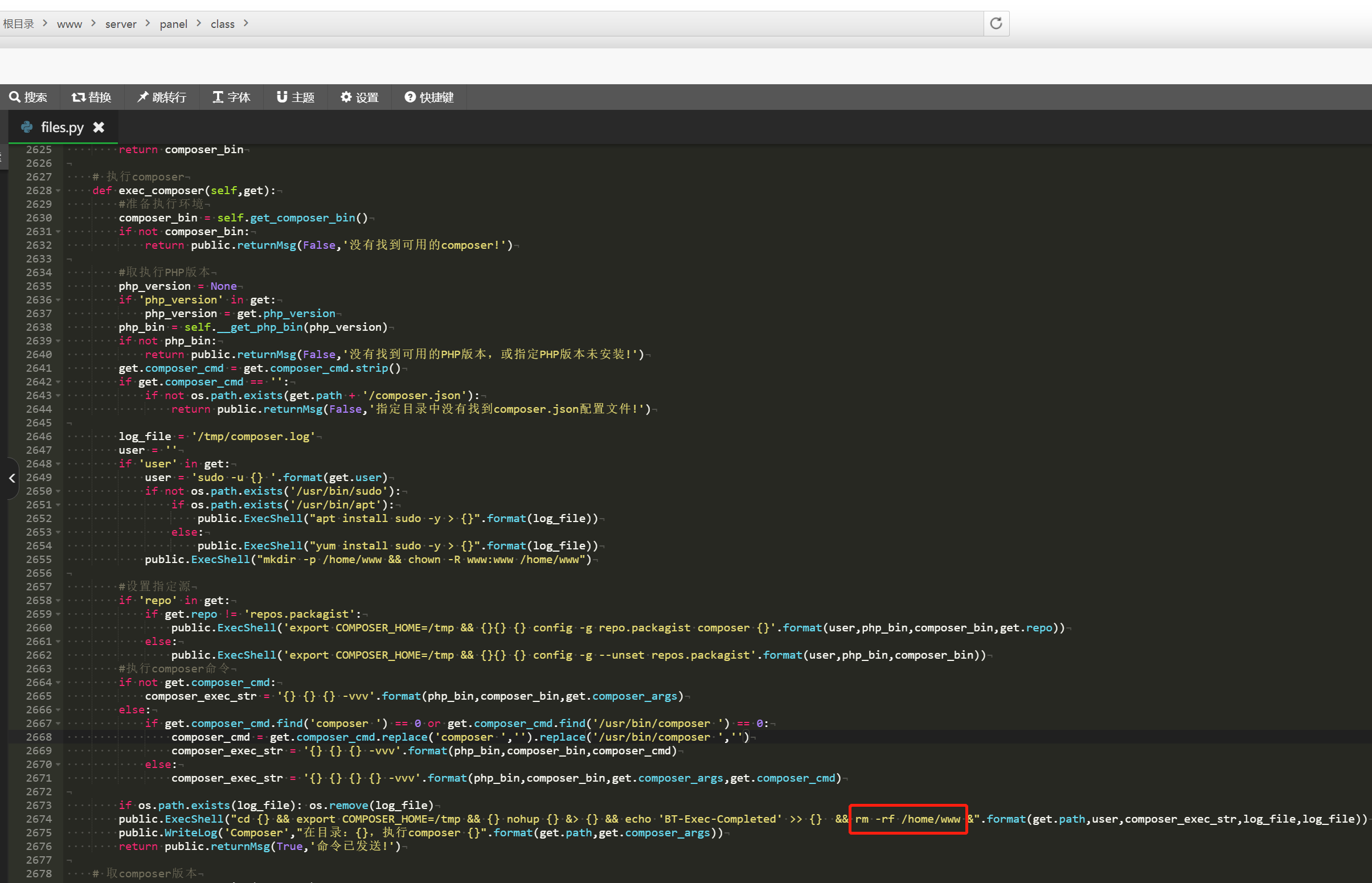Fold code block at line 2664

pos(58,682)
